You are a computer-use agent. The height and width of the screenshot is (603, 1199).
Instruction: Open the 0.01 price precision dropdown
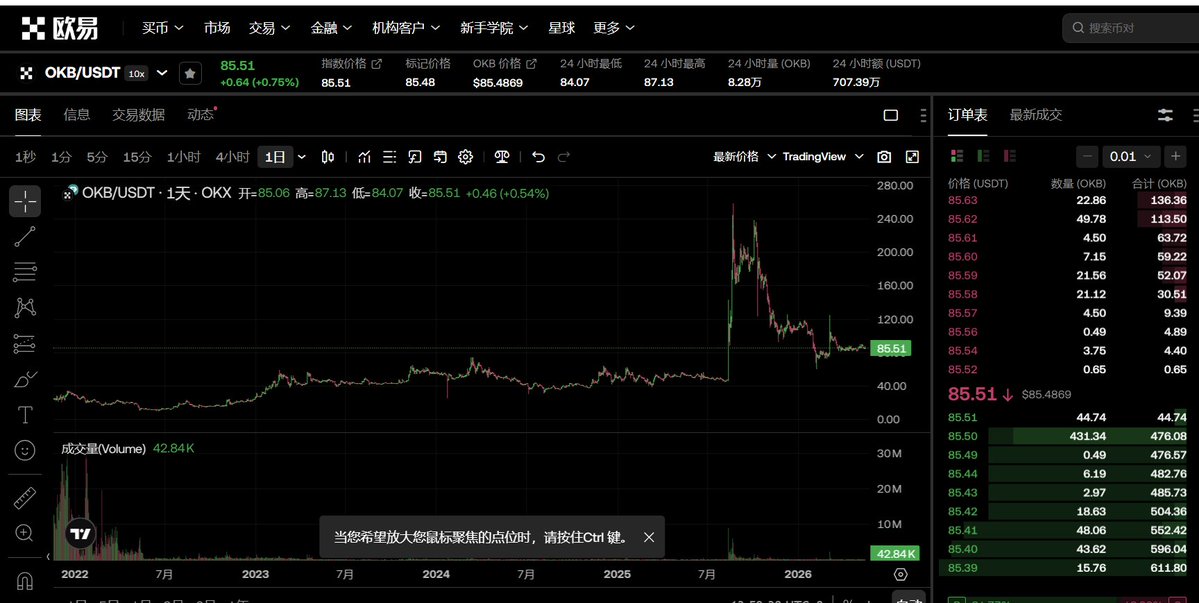pyautogui.click(x=1131, y=157)
